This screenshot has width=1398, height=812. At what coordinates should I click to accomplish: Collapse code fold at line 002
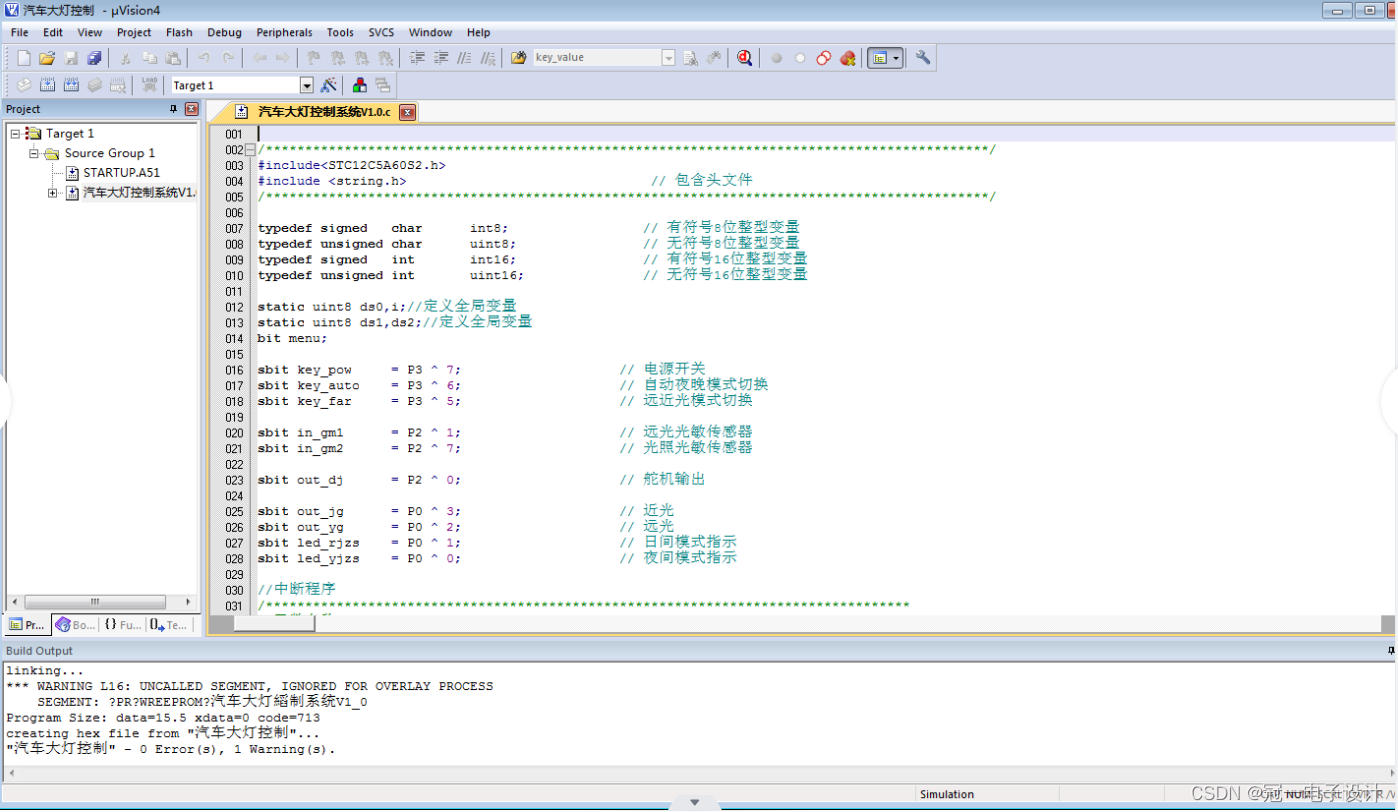click(x=250, y=150)
